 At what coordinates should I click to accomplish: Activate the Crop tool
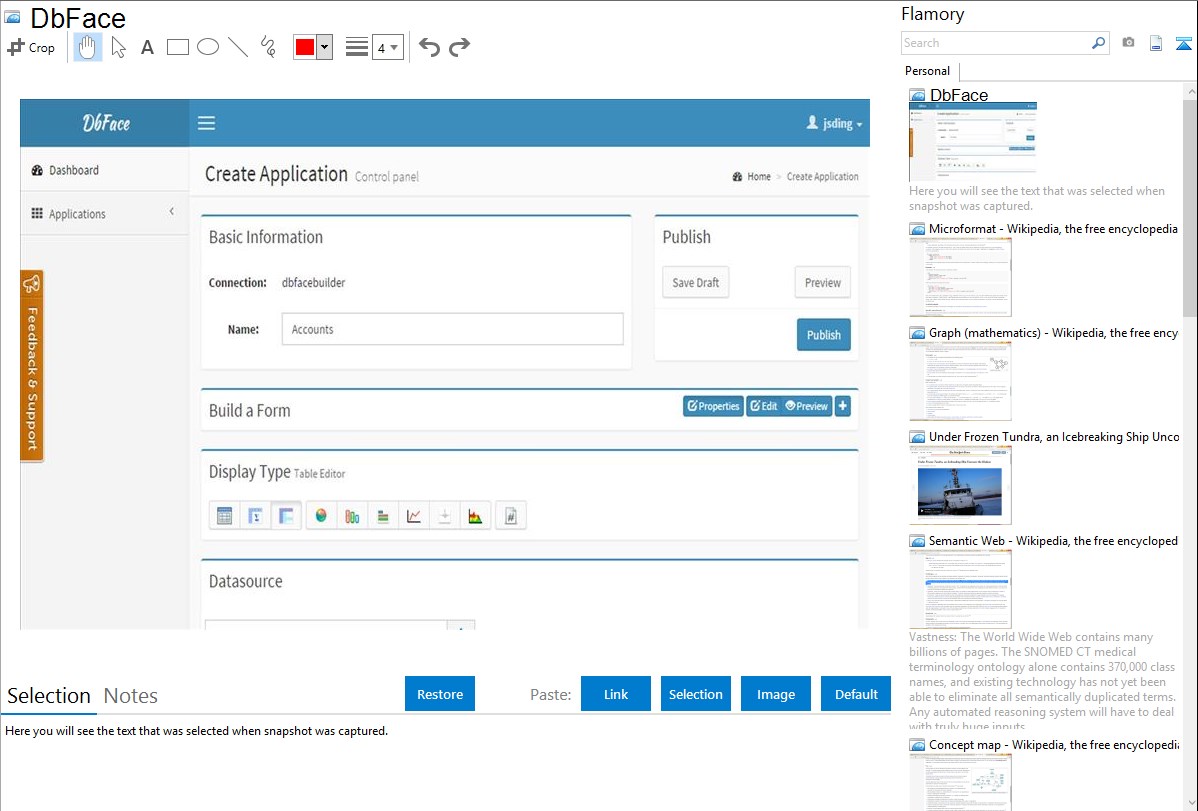point(31,47)
